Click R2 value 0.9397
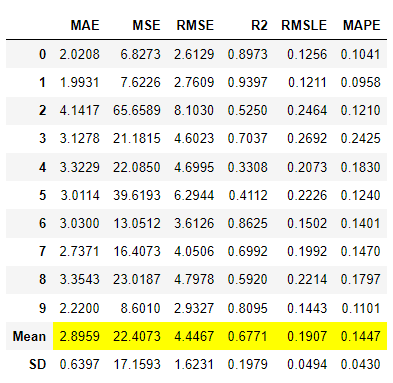Screen dimensions: 393x383 coord(247,82)
